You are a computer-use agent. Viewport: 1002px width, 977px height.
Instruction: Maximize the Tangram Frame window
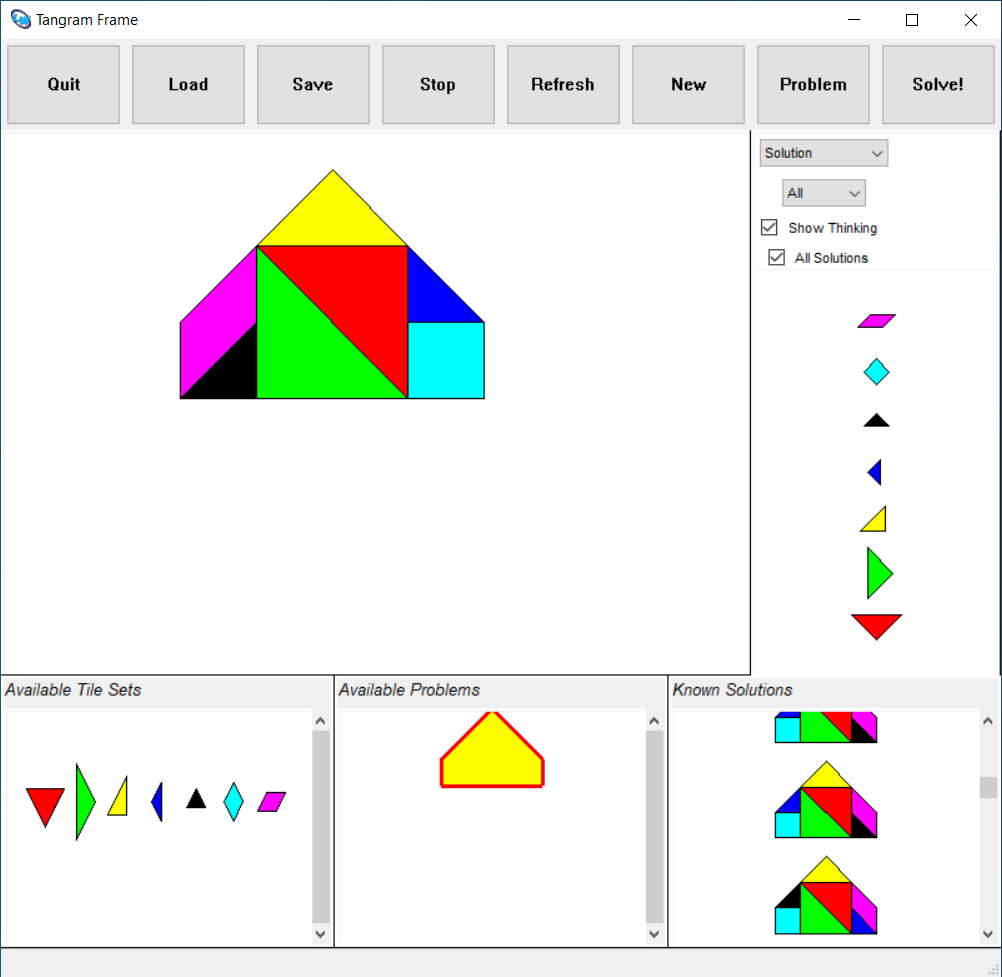click(912, 20)
